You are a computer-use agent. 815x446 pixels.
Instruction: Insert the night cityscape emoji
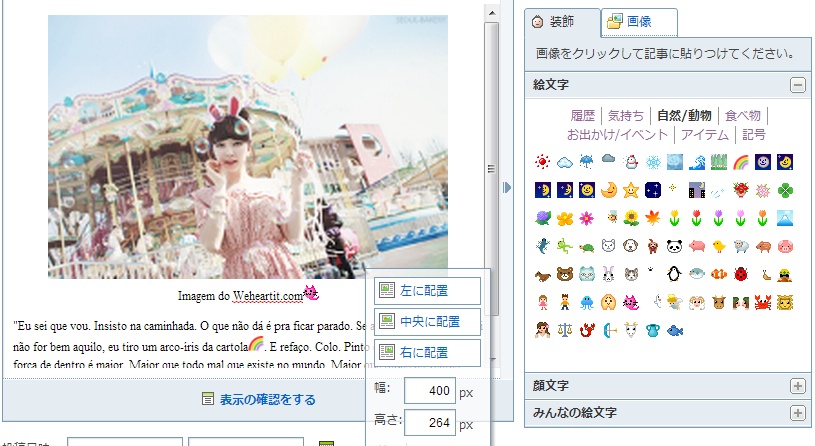[696, 190]
